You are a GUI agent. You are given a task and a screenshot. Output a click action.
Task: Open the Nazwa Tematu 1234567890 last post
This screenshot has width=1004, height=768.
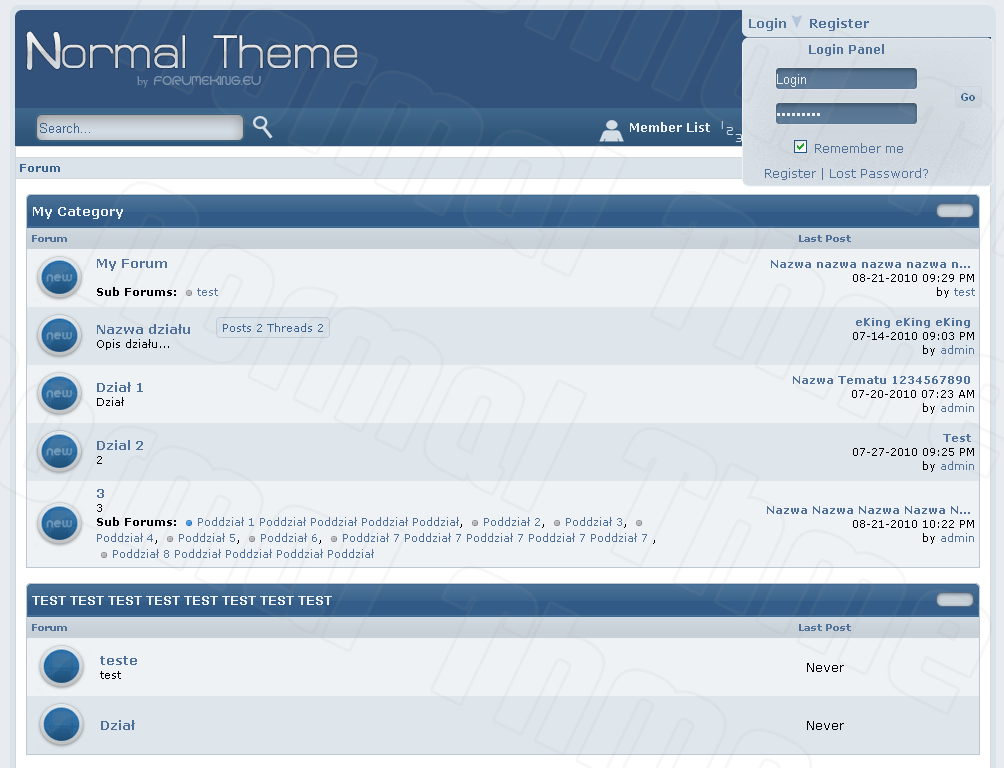coord(881,380)
